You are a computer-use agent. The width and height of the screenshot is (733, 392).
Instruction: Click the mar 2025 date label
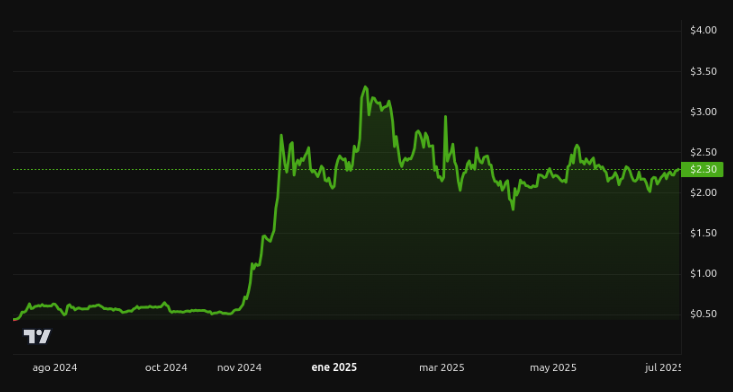(x=442, y=368)
